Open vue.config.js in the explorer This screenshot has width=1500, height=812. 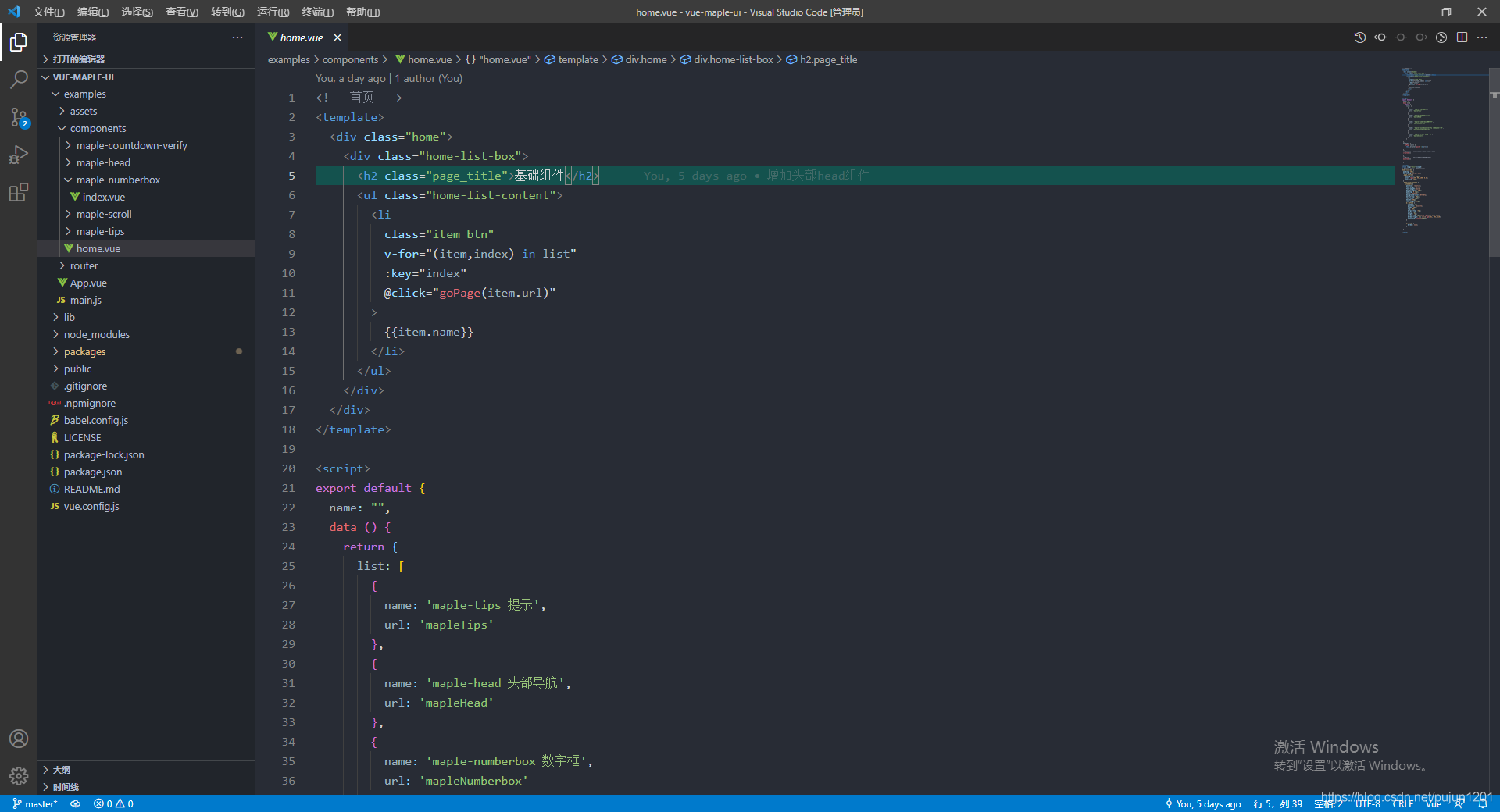click(146, 506)
